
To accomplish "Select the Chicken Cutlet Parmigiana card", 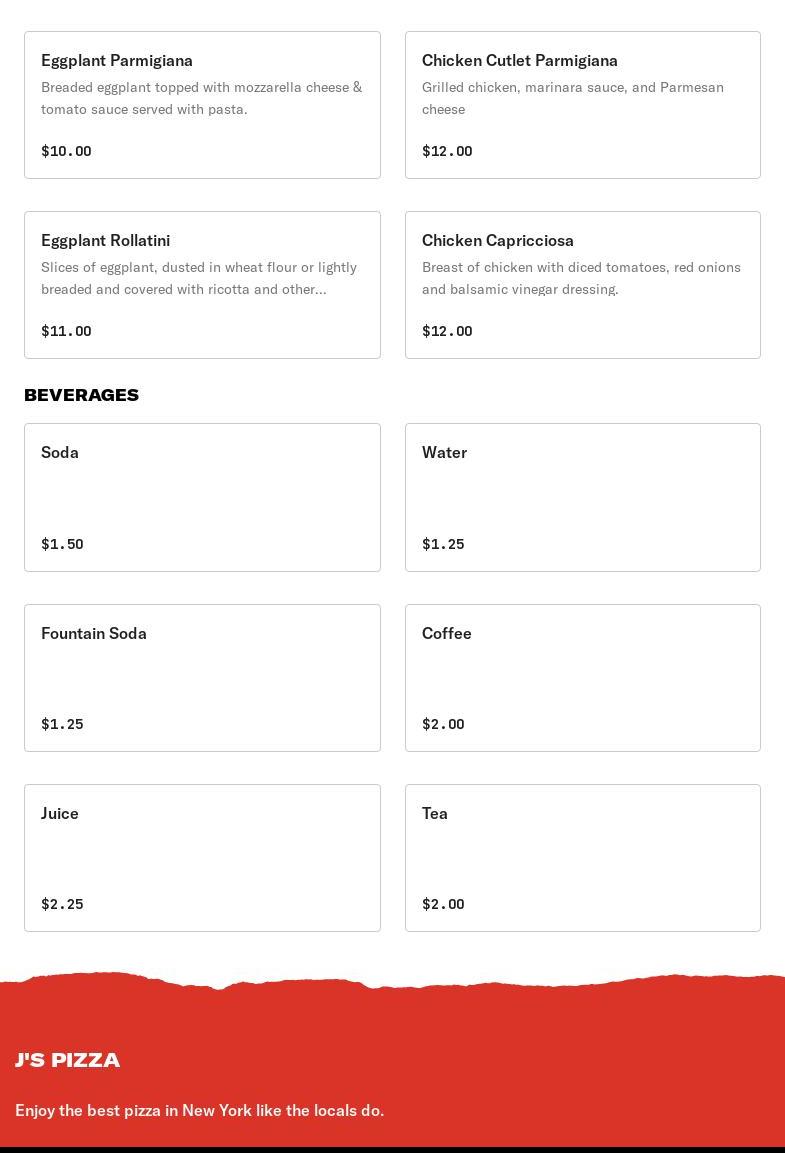I will click(582, 105).
